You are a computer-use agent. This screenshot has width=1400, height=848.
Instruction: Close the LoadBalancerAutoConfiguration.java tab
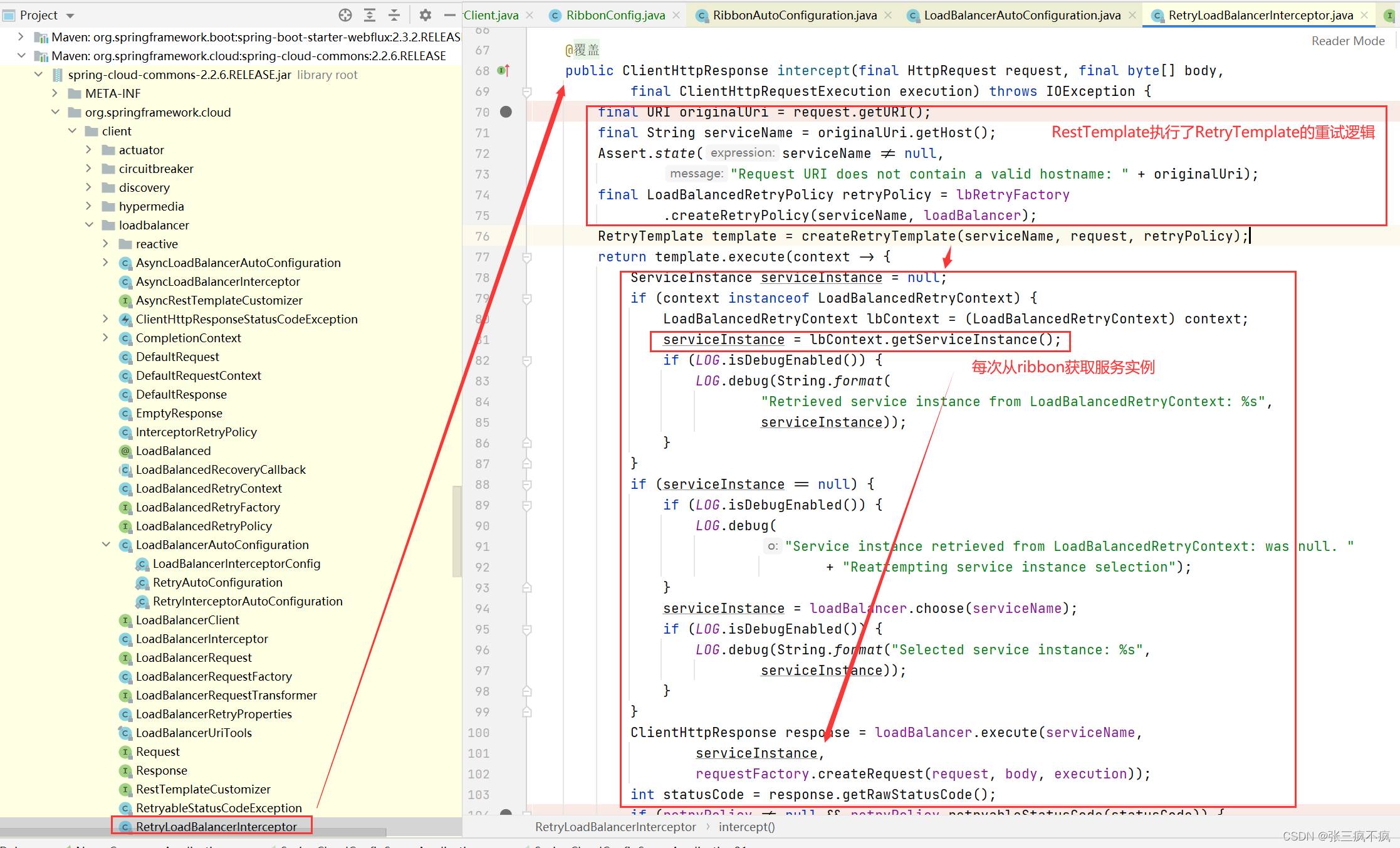point(1132,15)
